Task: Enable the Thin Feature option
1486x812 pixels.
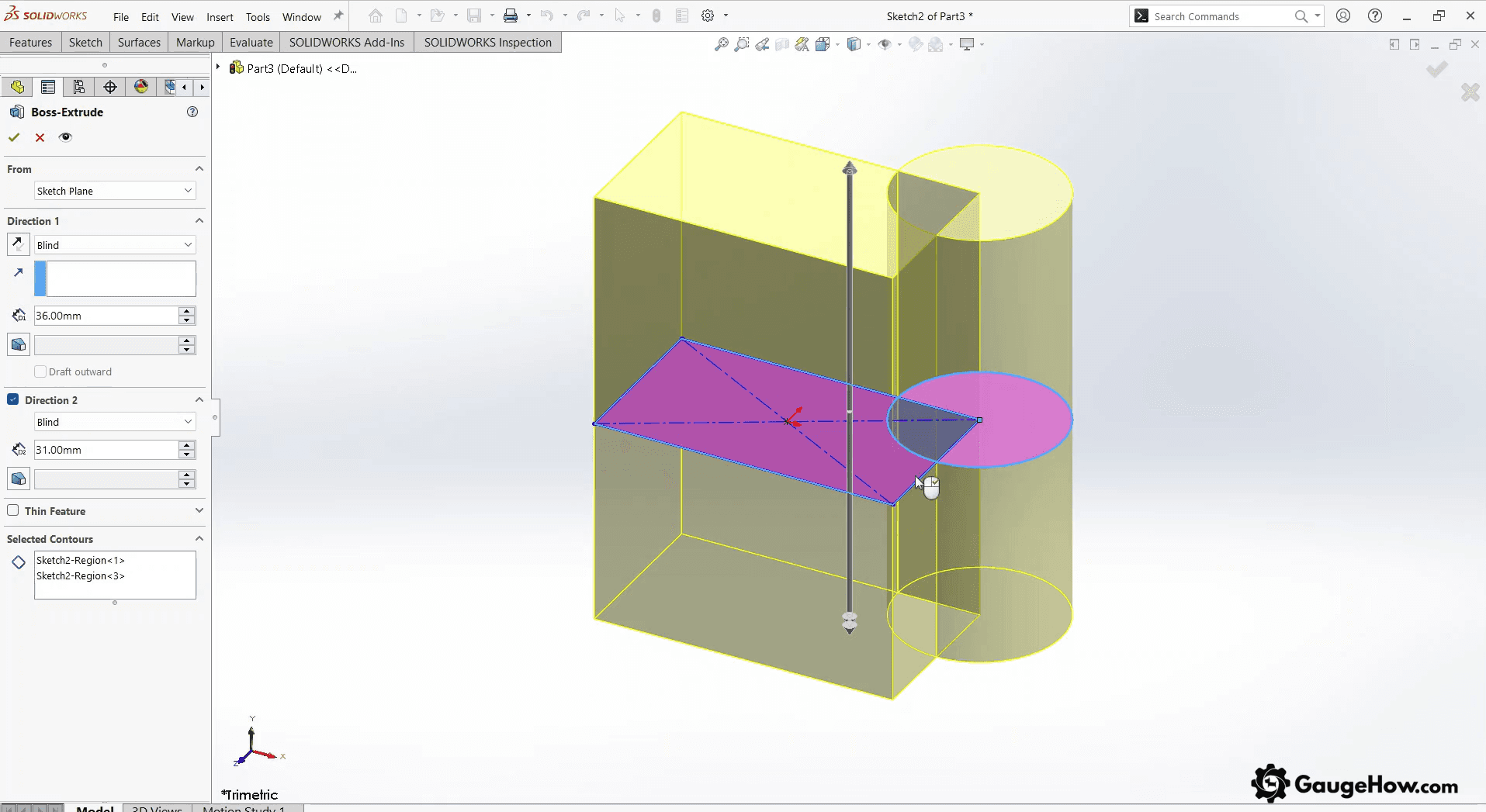Action: [13, 510]
